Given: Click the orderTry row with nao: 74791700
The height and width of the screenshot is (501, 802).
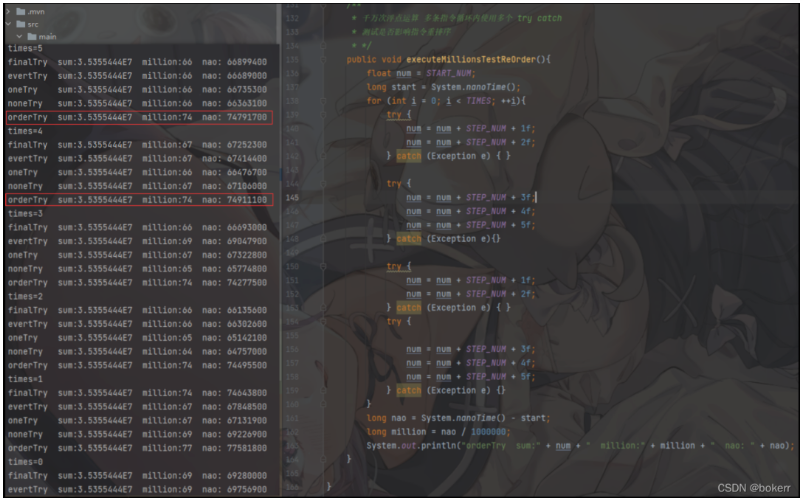Looking at the screenshot, I should [x=139, y=117].
